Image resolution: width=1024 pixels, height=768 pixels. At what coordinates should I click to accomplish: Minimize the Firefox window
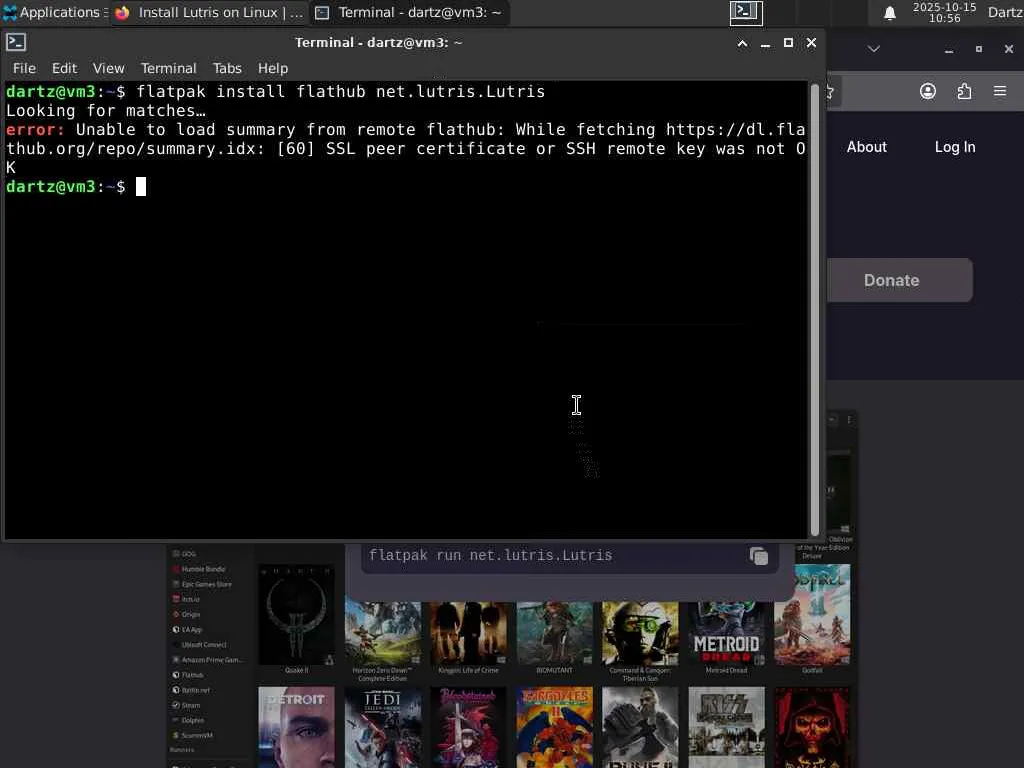click(949, 50)
